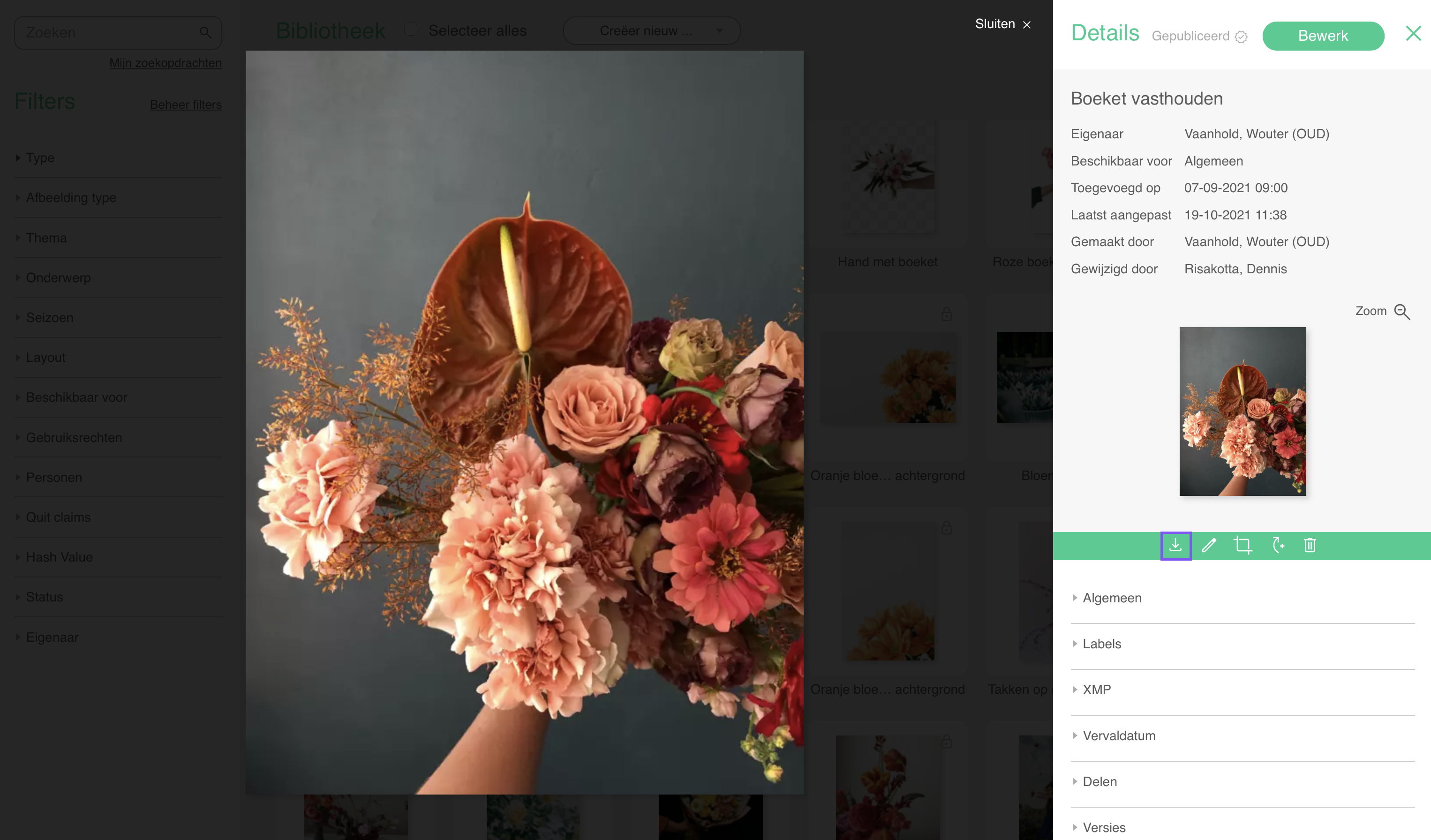The image size is (1431, 840).
Task: Click lock icon on second Oranje bloemen card
Action: click(947, 527)
